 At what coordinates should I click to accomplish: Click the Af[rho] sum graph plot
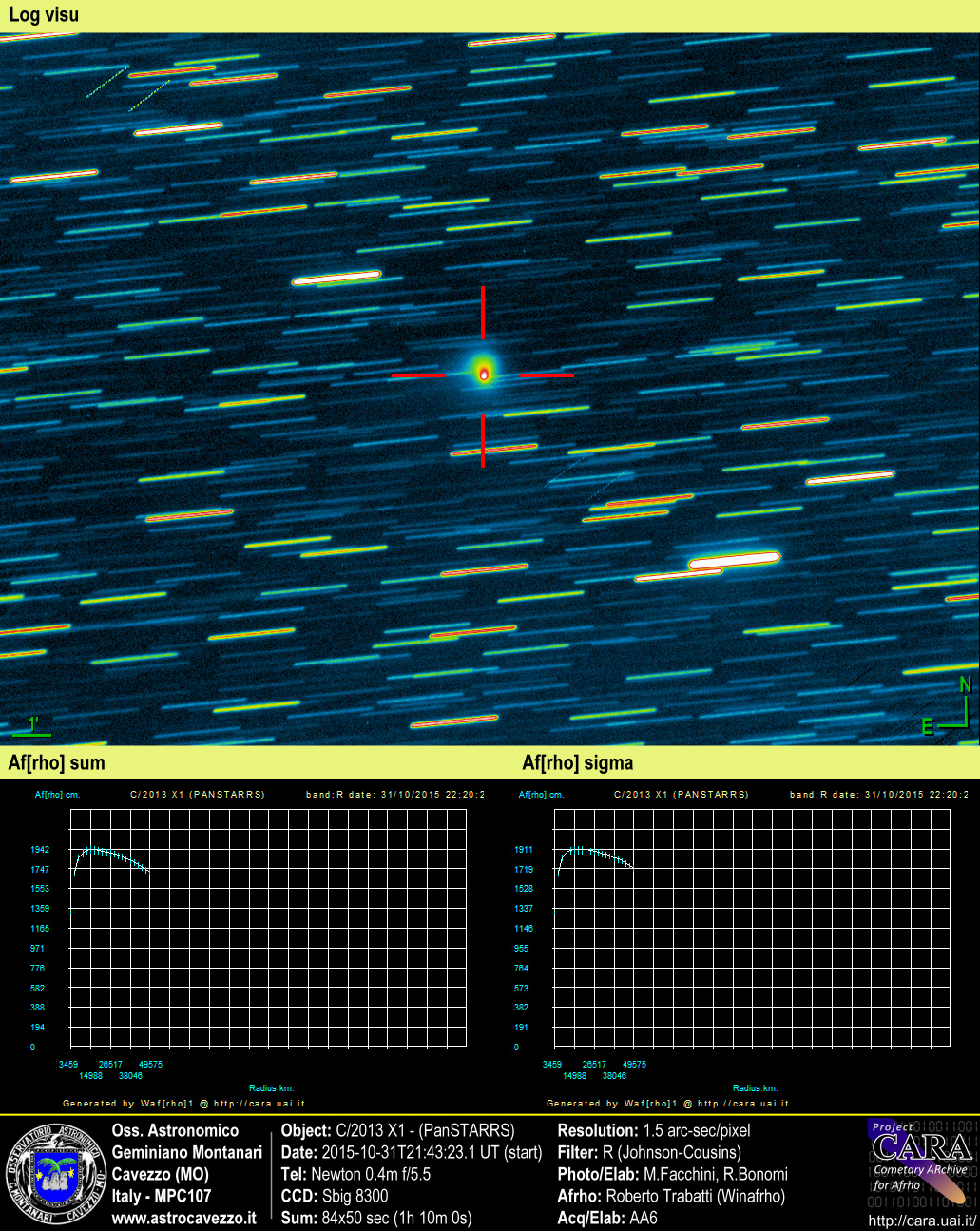(268, 928)
